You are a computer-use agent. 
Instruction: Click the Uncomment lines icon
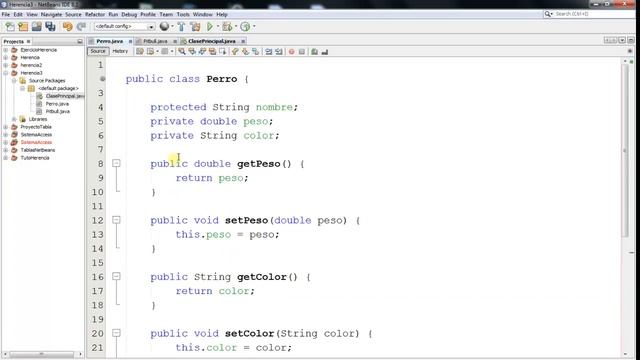point(324,52)
